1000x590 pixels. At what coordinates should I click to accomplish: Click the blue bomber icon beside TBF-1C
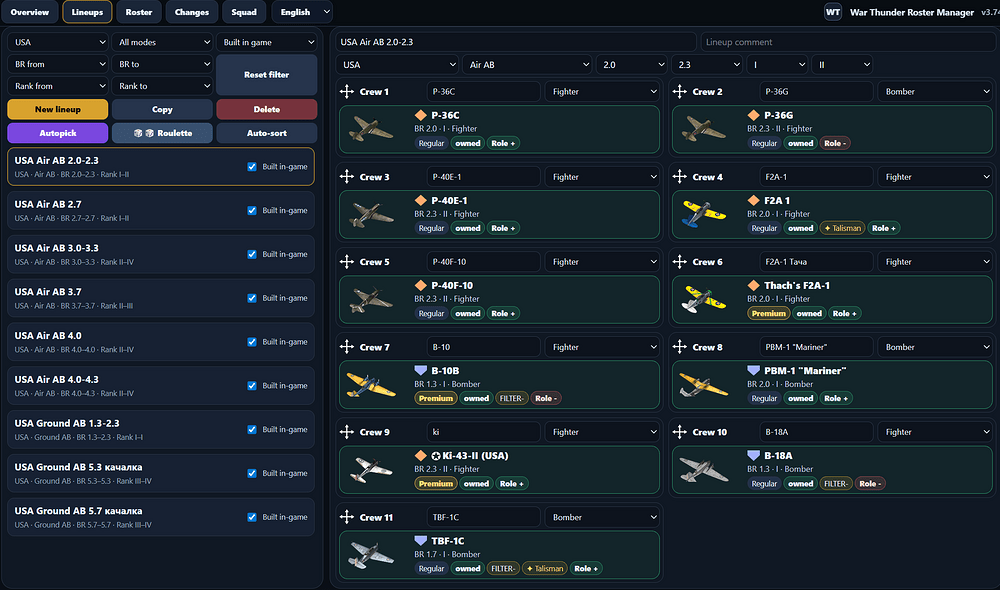coord(421,541)
